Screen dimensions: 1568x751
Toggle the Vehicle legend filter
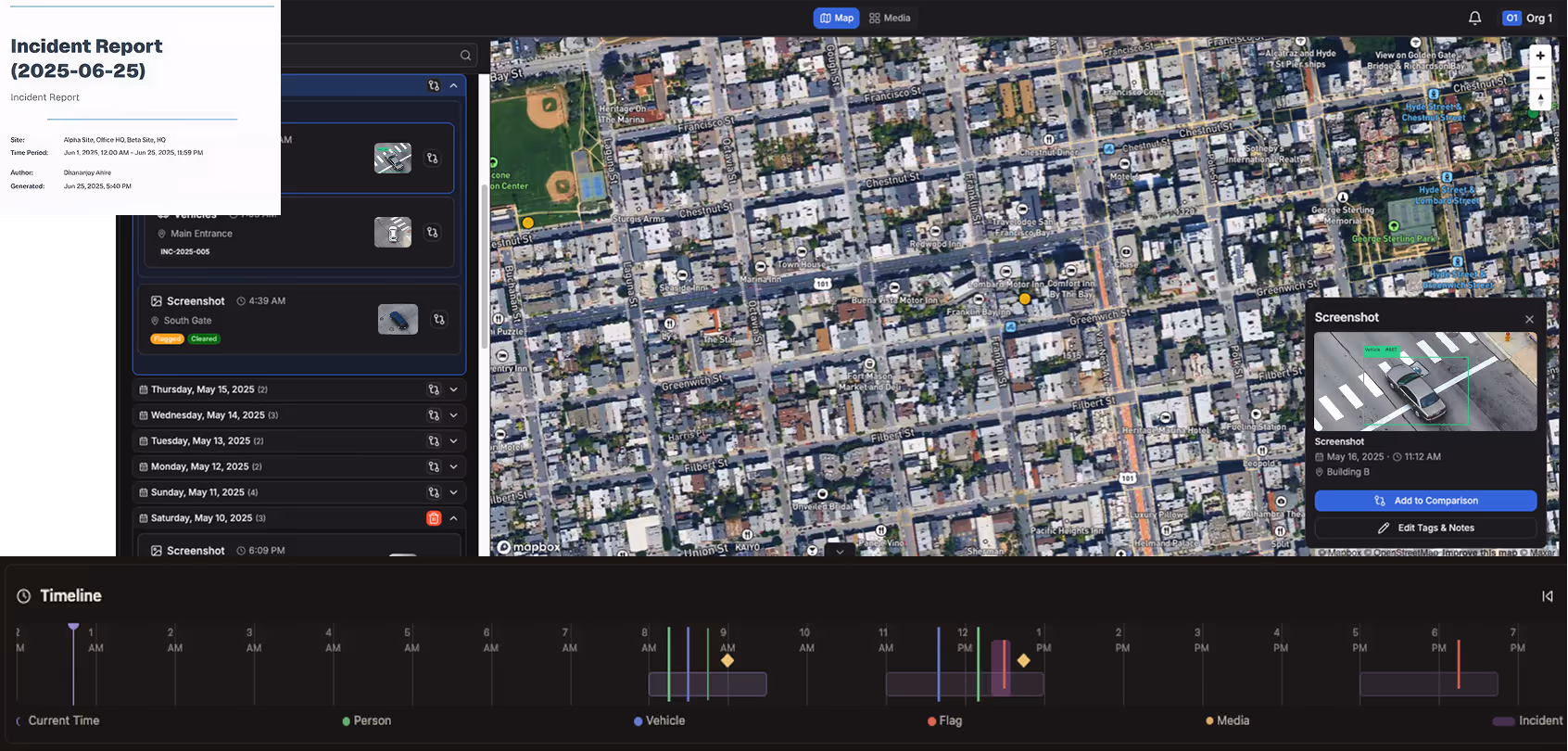pos(660,720)
